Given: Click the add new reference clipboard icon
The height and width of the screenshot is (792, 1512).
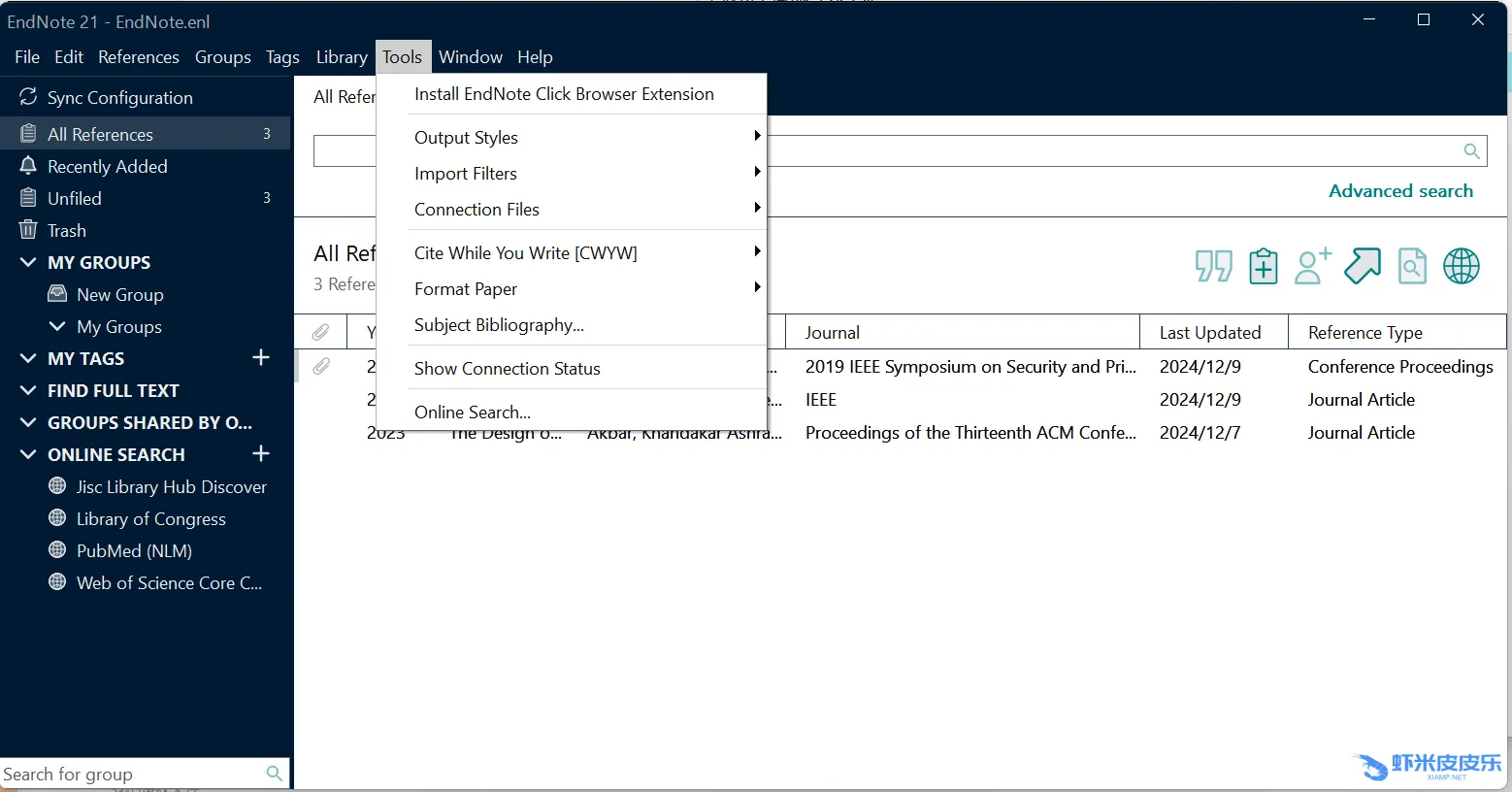Looking at the screenshot, I should 1263,266.
